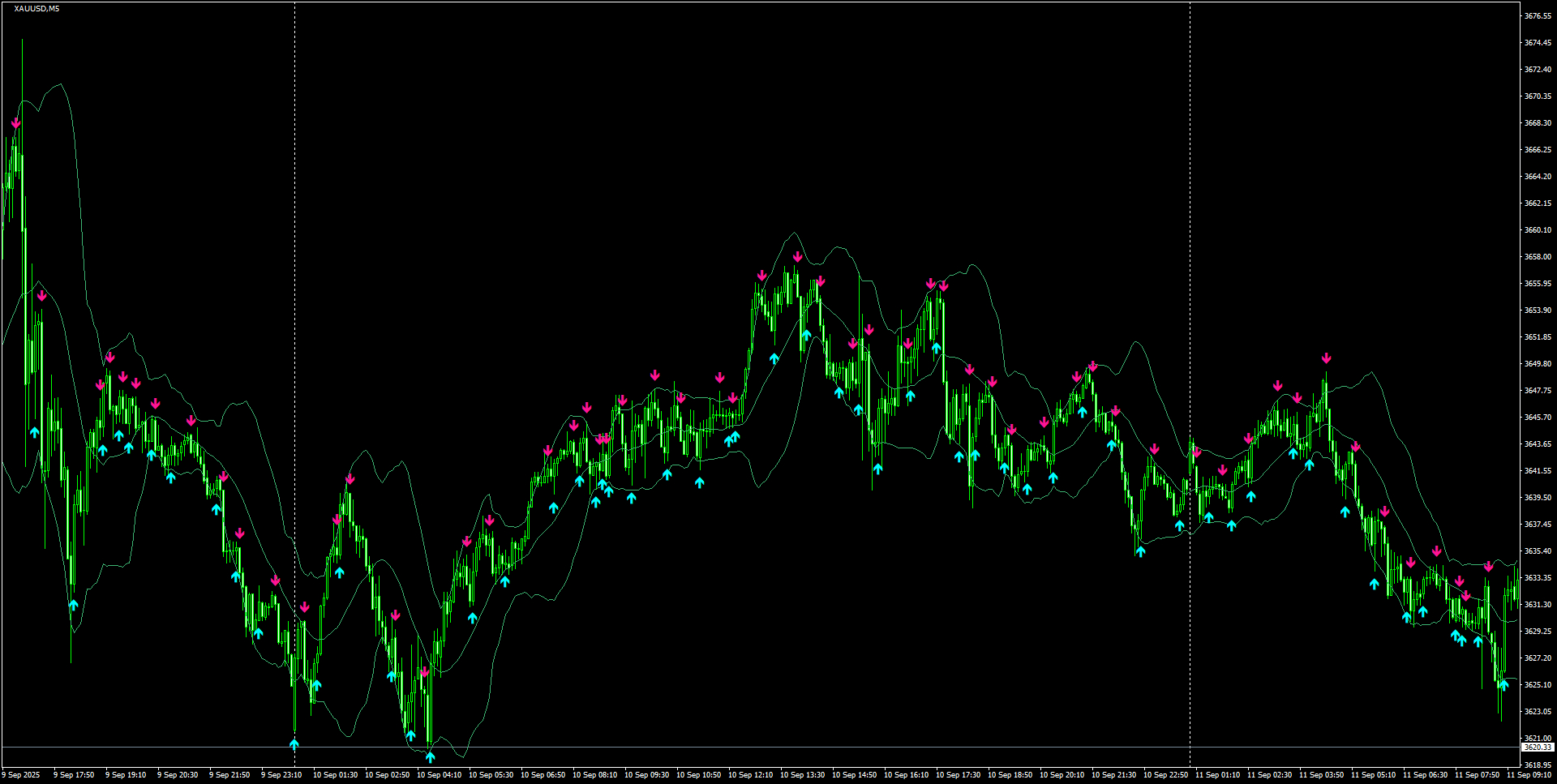The width and height of the screenshot is (1557, 784).
Task: Click the 3674.45 price scale label
Action: 1538,43
